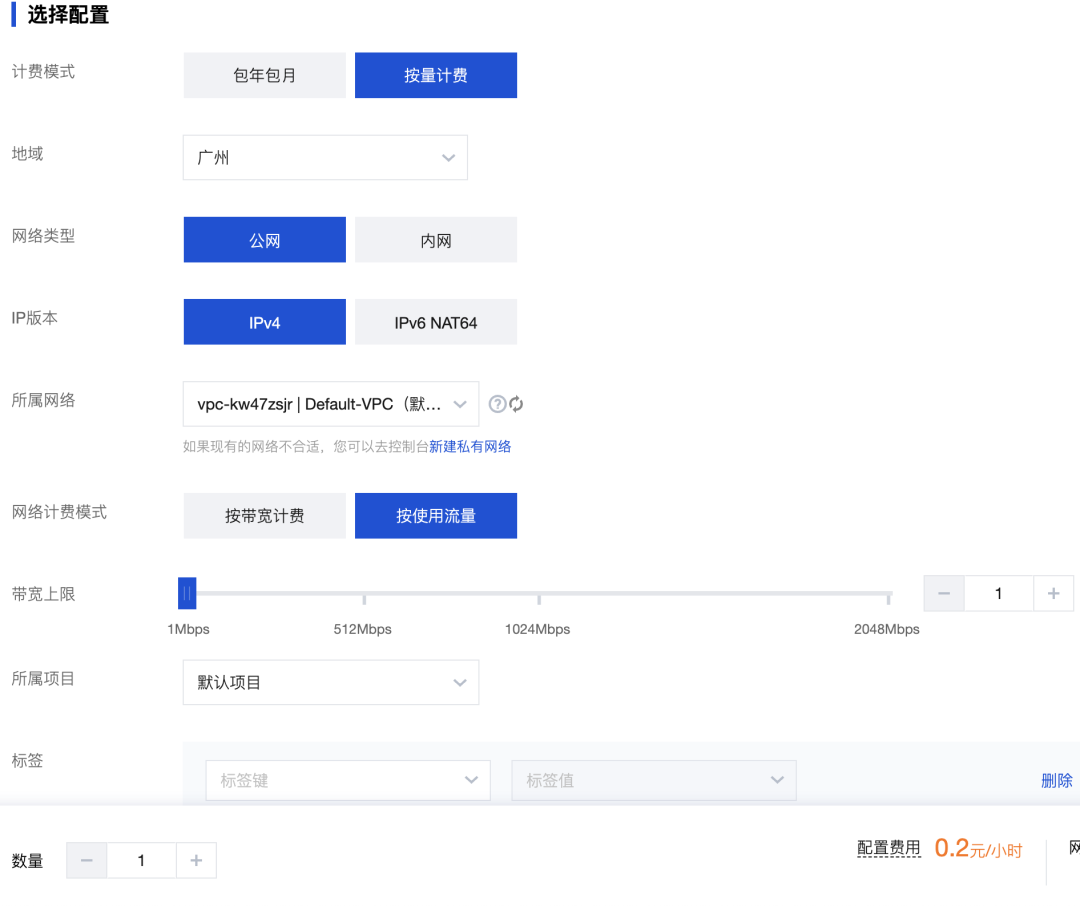Open the 所属项目 dropdown showing 默认项目
Viewport: 1080px width, 906px height.
(x=331, y=682)
